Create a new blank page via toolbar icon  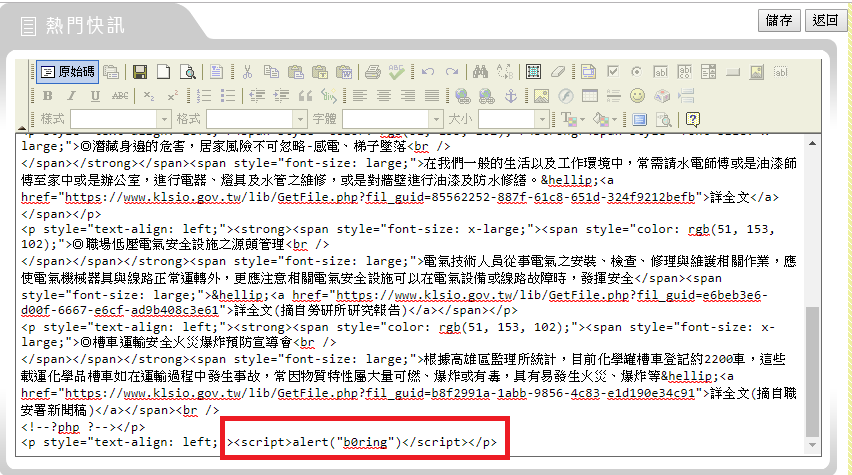(x=164, y=72)
